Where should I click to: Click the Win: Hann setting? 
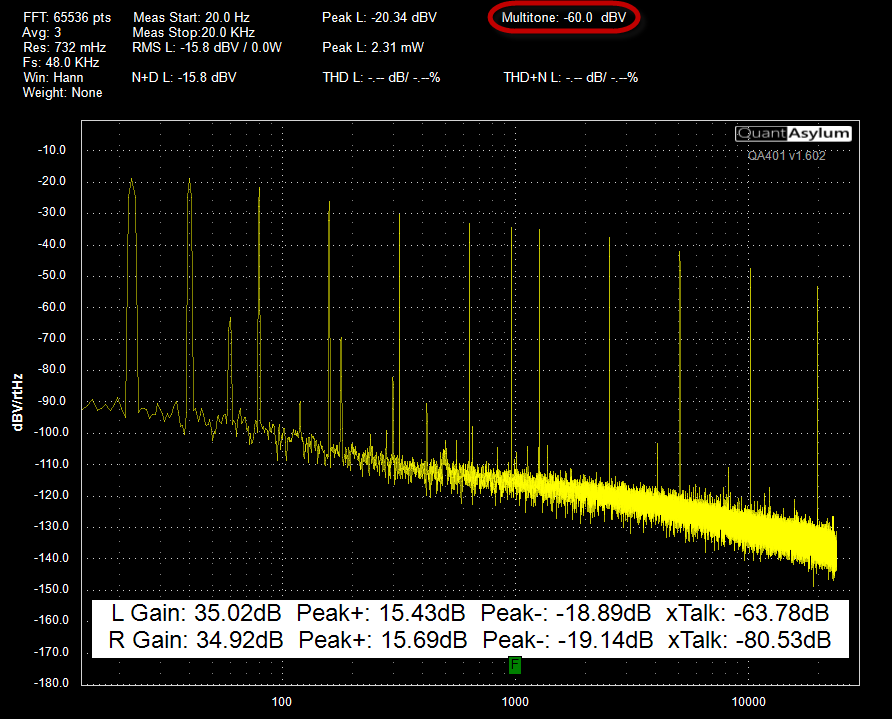click(53, 77)
